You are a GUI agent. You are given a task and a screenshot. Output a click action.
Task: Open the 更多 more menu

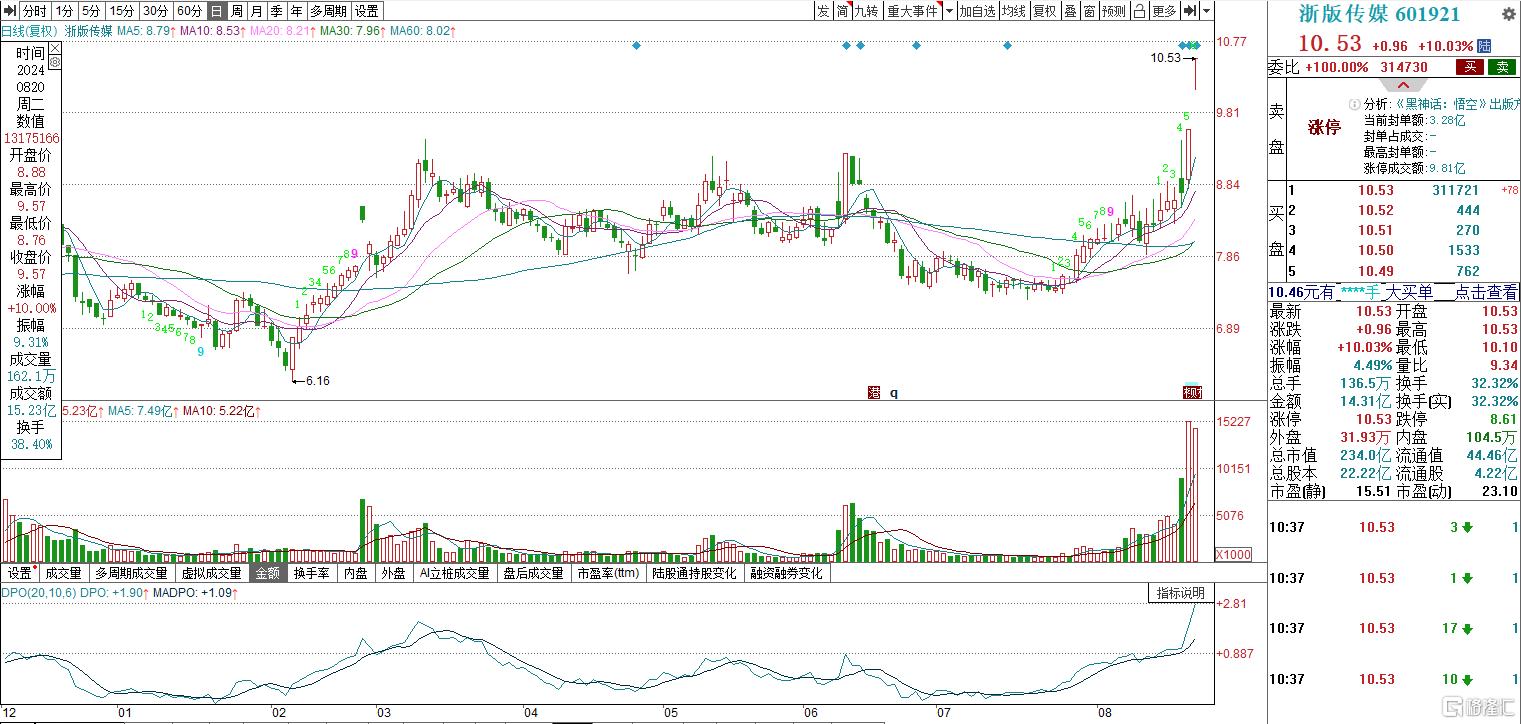click(1164, 11)
